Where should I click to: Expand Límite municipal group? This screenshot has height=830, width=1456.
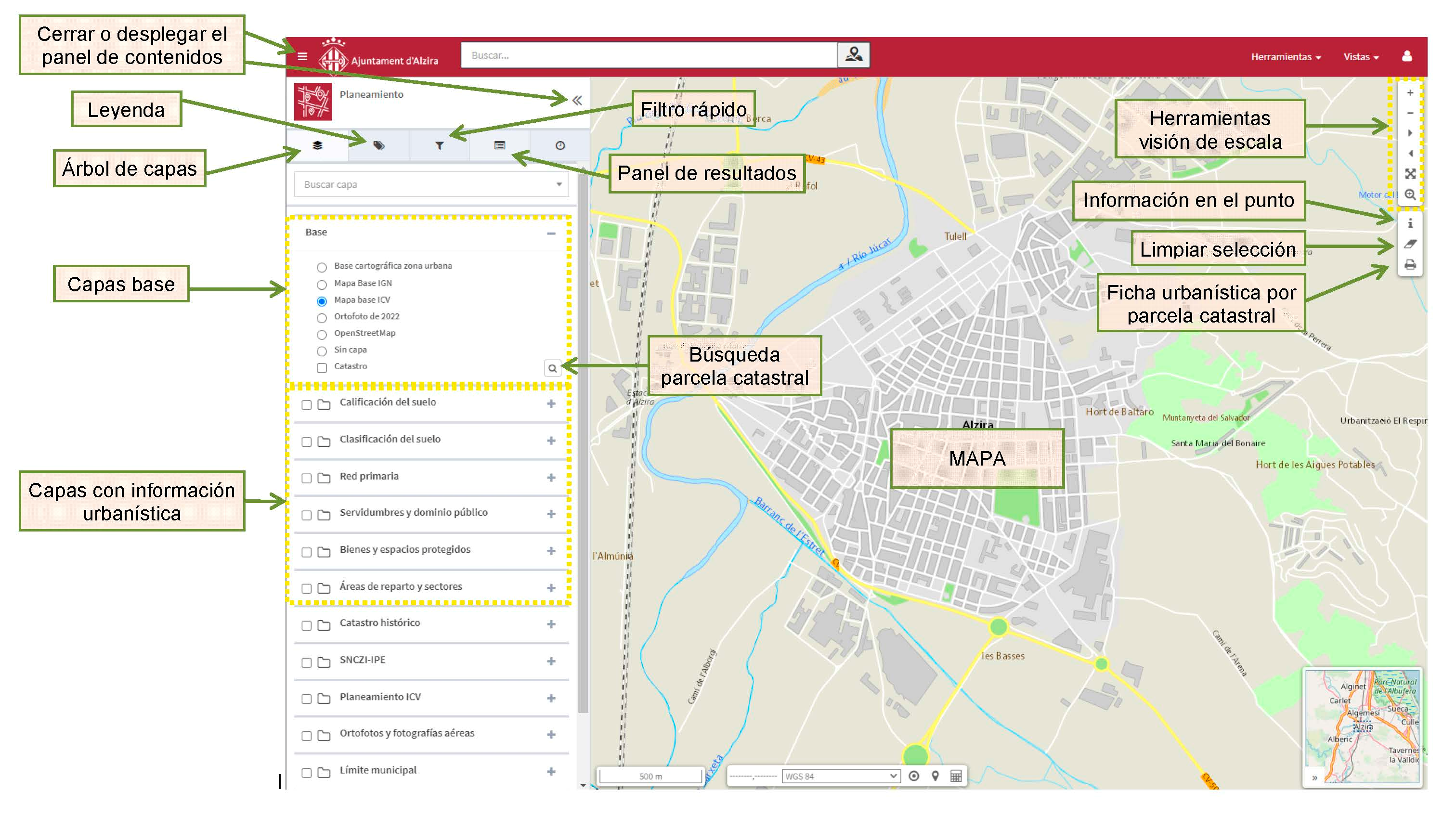[551, 772]
